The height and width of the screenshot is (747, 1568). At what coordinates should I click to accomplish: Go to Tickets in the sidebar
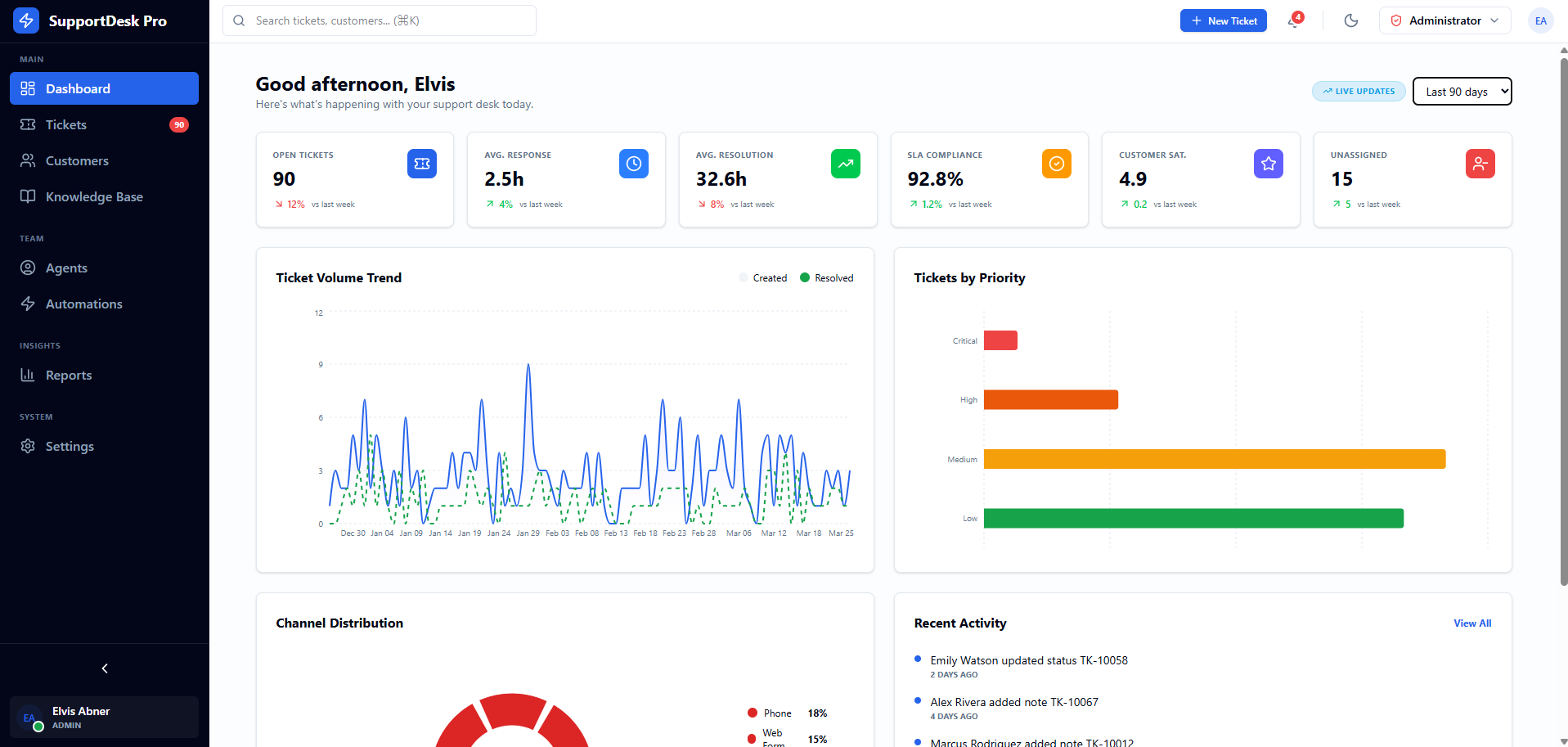click(x=65, y=124)
